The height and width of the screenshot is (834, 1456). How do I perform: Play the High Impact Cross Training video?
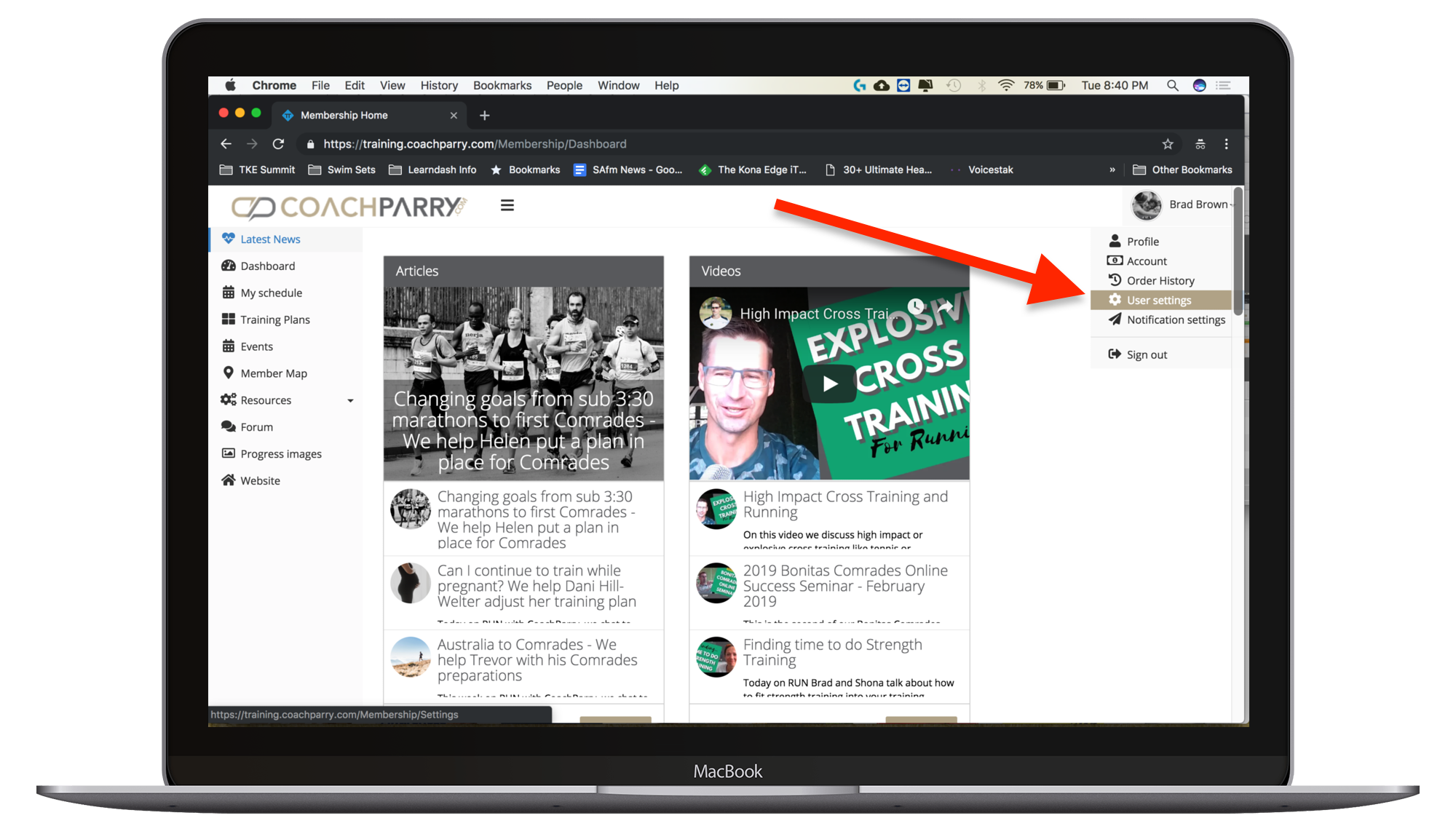click(x=830, y=384)
